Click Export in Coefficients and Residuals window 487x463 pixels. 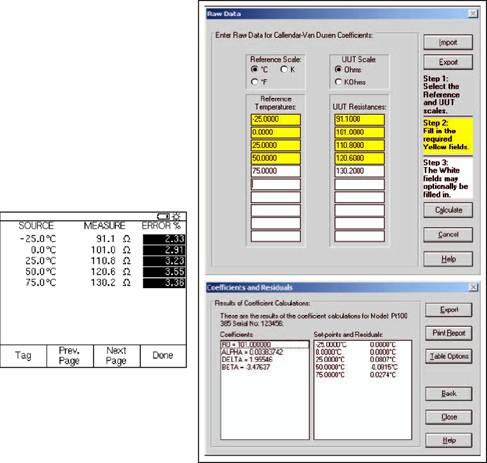click(449, 310)
